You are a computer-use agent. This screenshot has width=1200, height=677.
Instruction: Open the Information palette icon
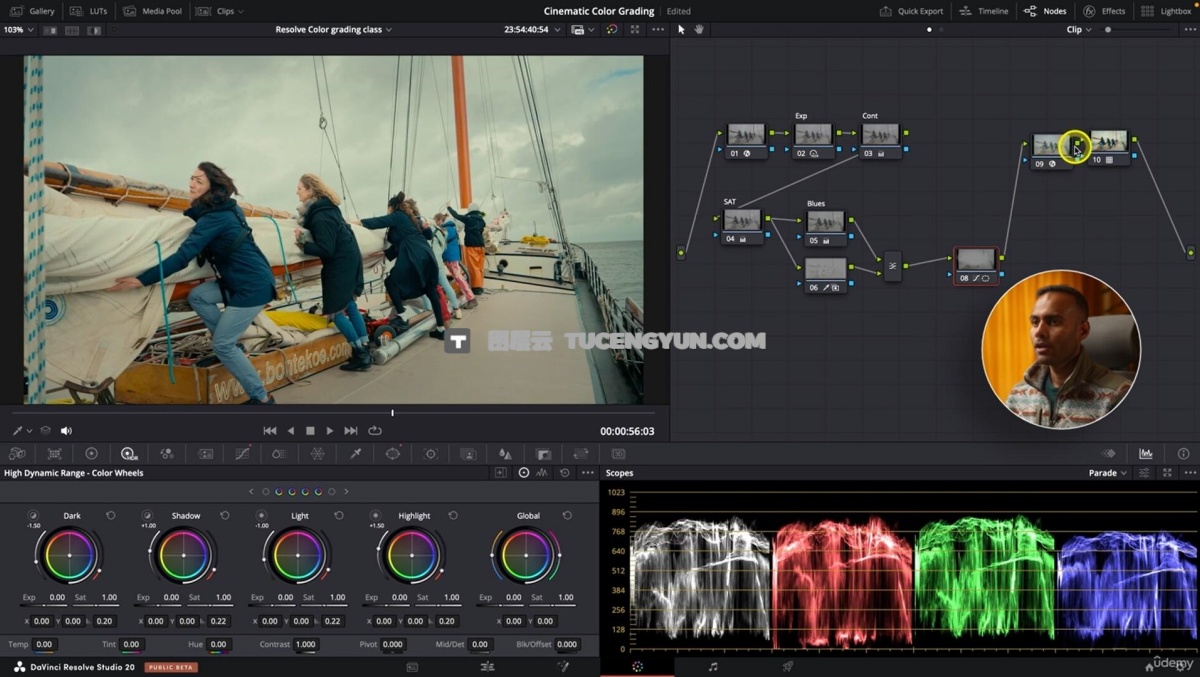(x=1183, y=453)
